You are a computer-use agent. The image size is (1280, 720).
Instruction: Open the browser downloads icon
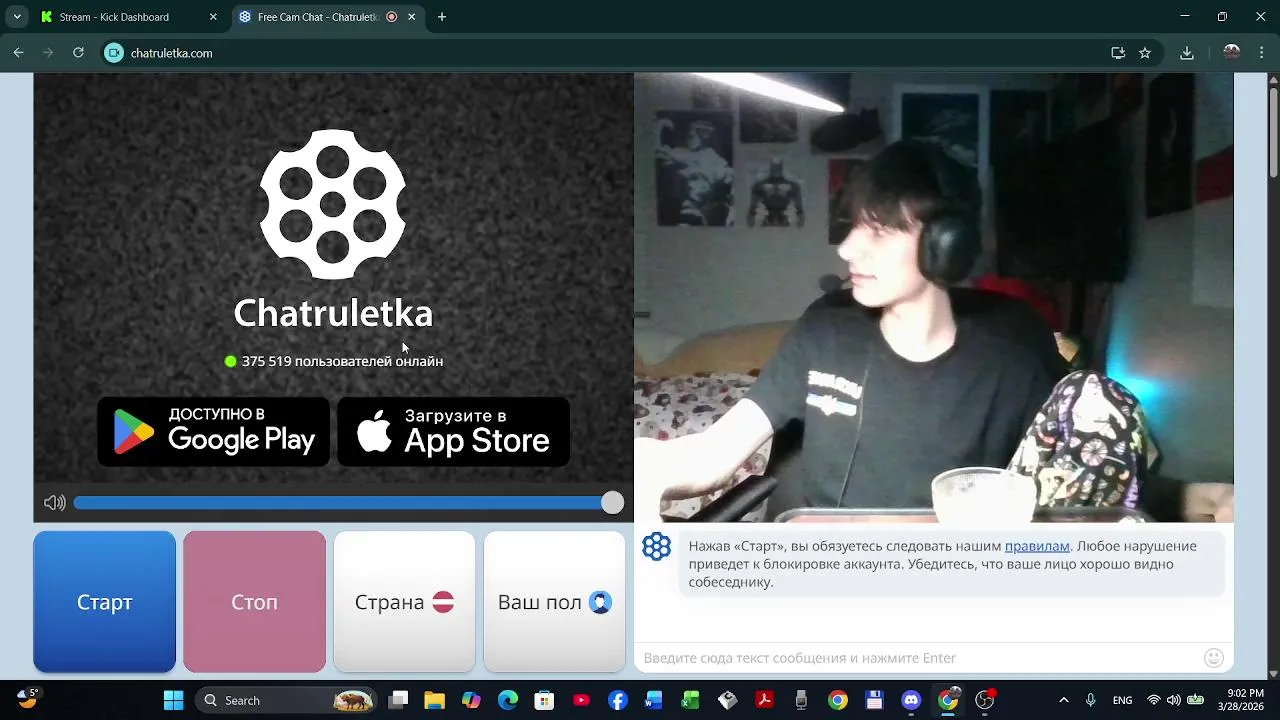pos(1187,53)
